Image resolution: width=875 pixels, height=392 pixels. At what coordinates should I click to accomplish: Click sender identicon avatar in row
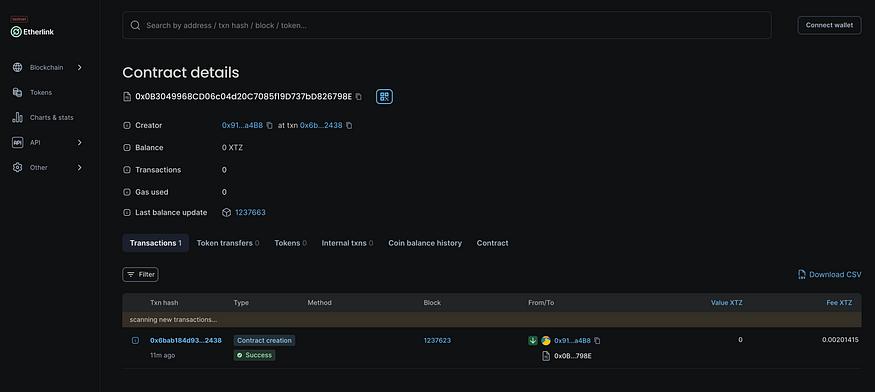[546, 341]
